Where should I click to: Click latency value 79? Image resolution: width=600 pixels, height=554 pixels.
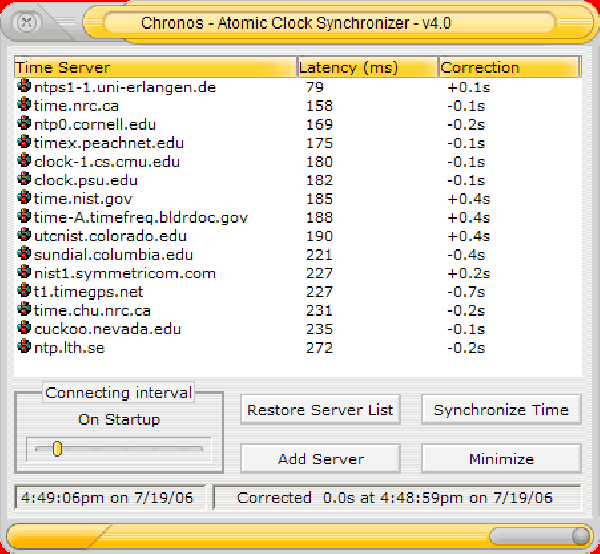click(315, 87)
